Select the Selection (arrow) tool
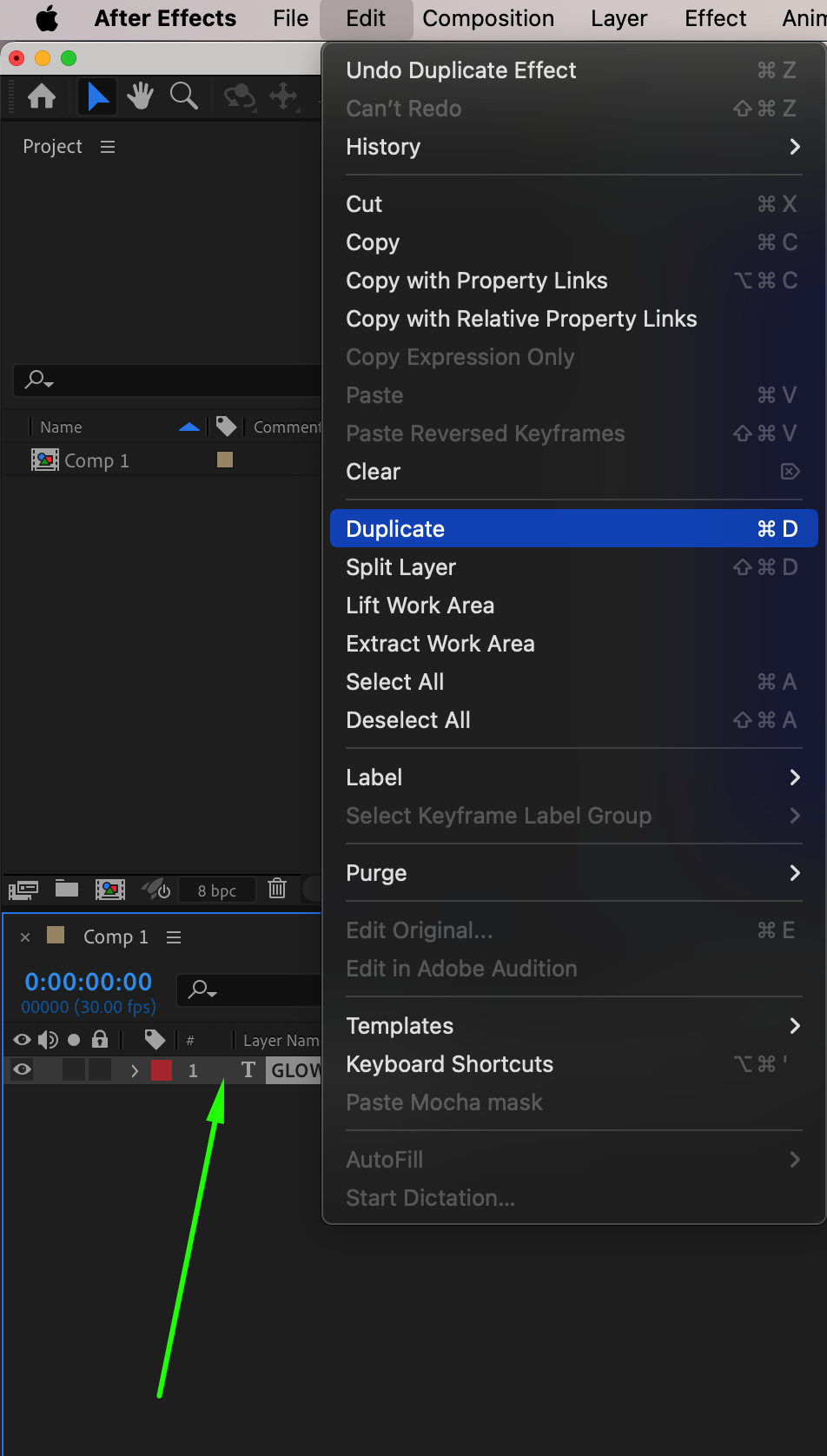This screenshot has height=1456, width=827. (x=97, y=96)
